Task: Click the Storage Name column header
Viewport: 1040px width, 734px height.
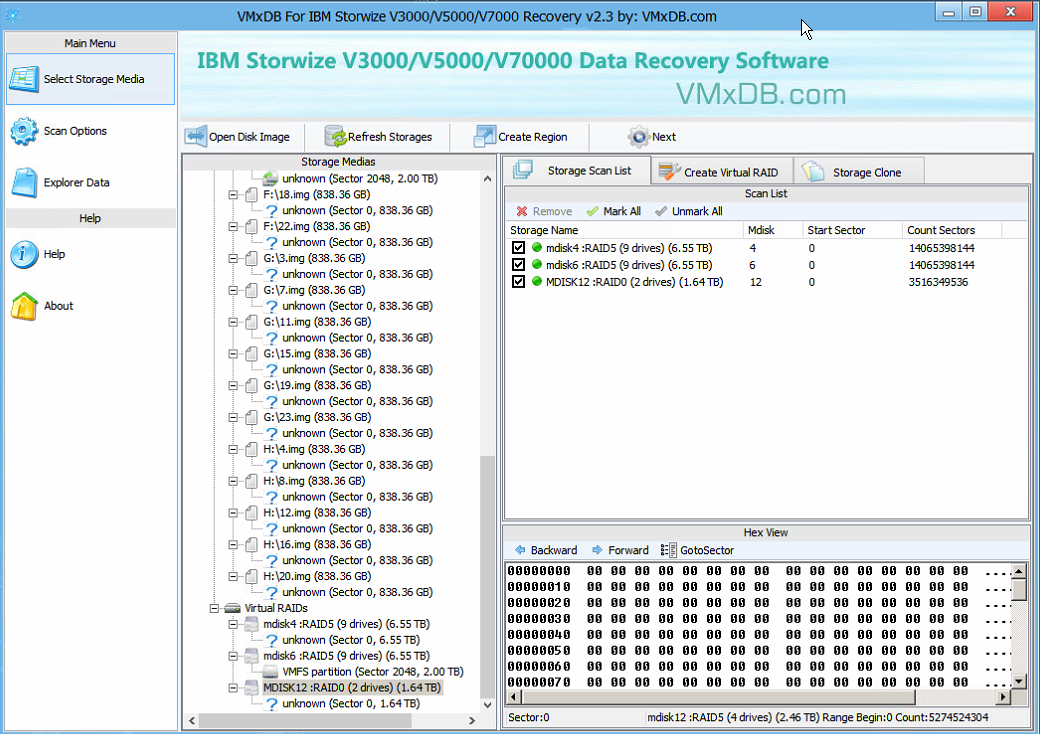Action: pyautogui.click(x=623, y=230)
